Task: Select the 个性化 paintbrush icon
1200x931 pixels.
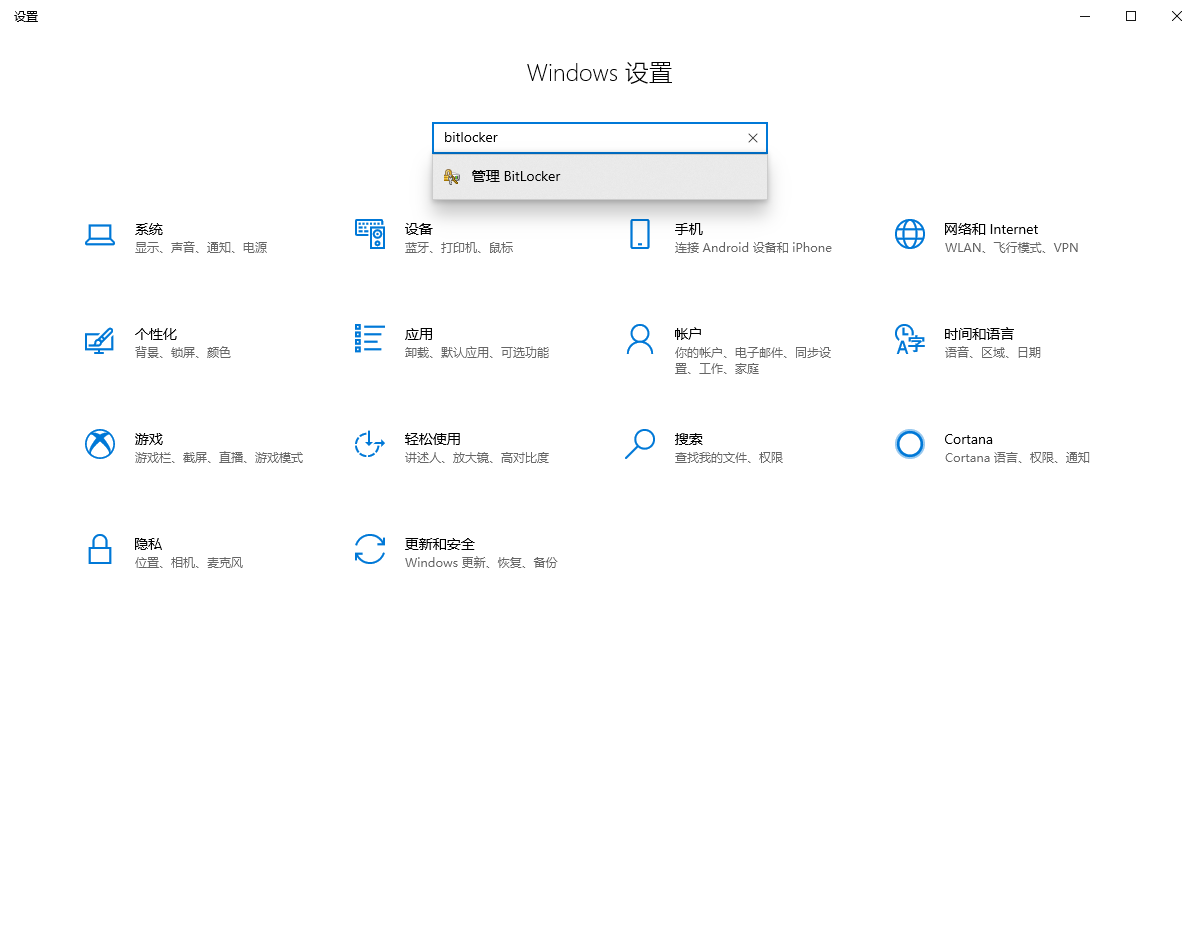Action: (100, 340)
